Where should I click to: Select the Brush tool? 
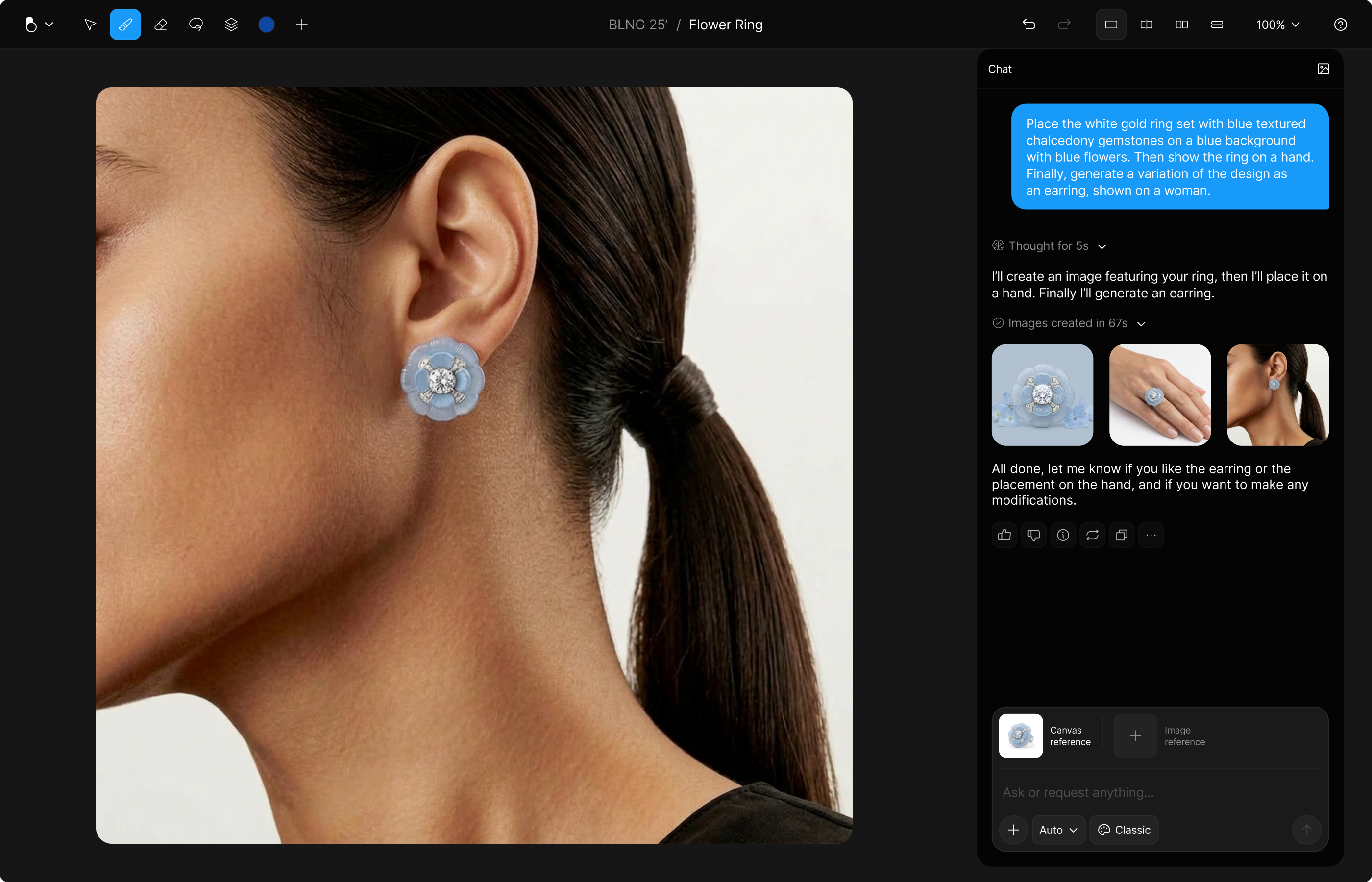click(x=125, y=24)
